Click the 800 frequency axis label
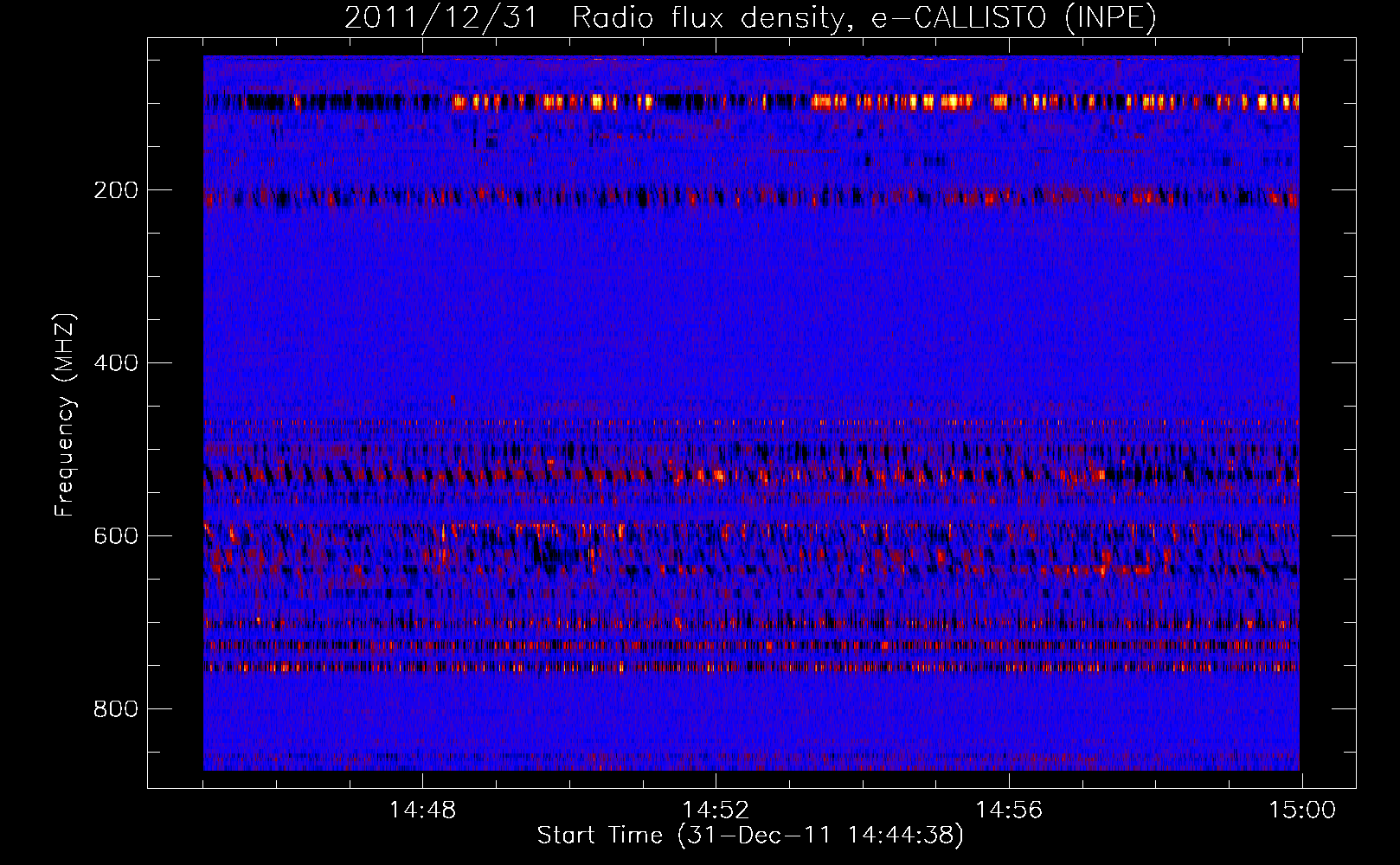Image resolution: width=1400 pixels, height=865 pixels. [x=116, y=709]
